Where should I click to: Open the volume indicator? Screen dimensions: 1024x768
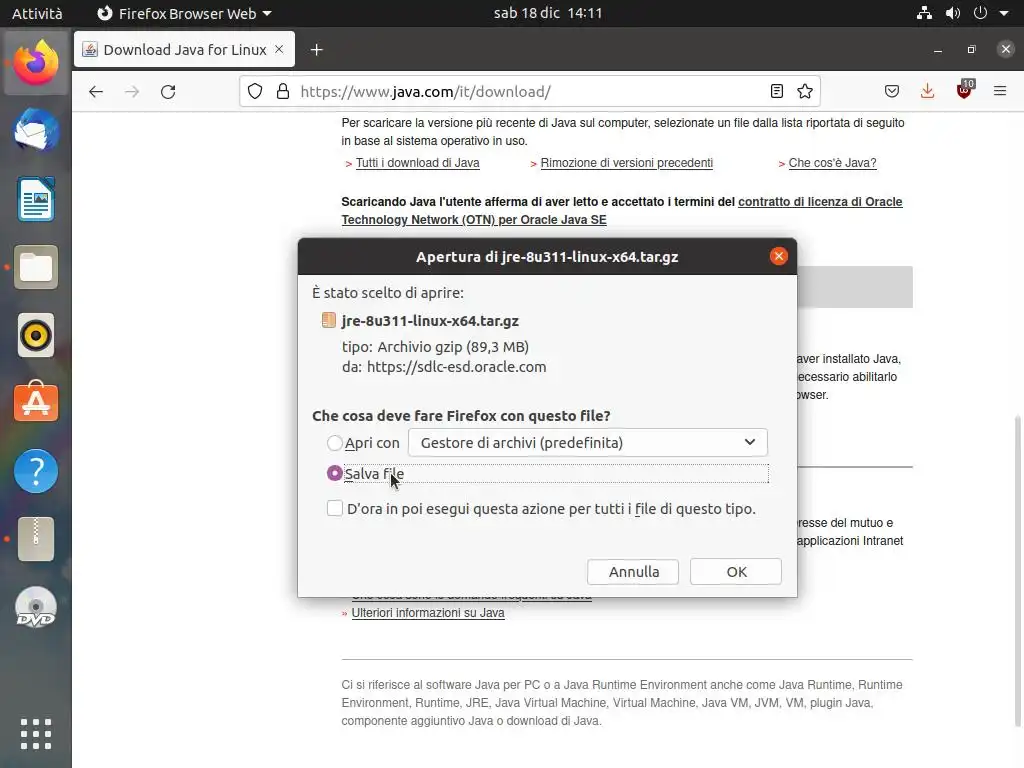pos(953,12)
